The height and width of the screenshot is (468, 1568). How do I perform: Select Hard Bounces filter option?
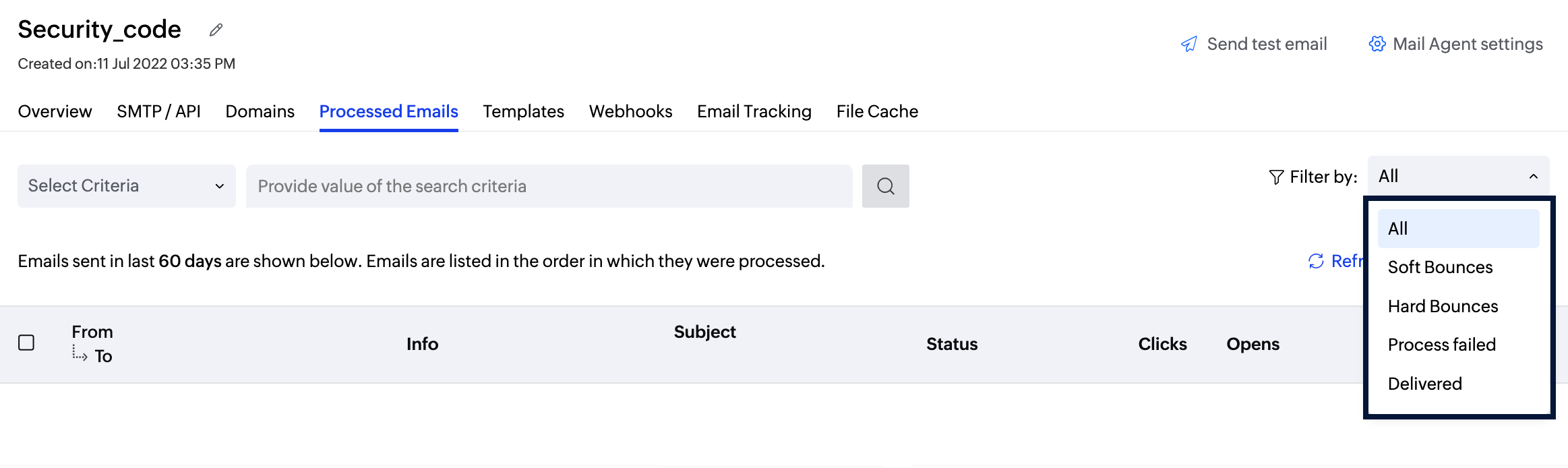click(x=1443, y=307)
